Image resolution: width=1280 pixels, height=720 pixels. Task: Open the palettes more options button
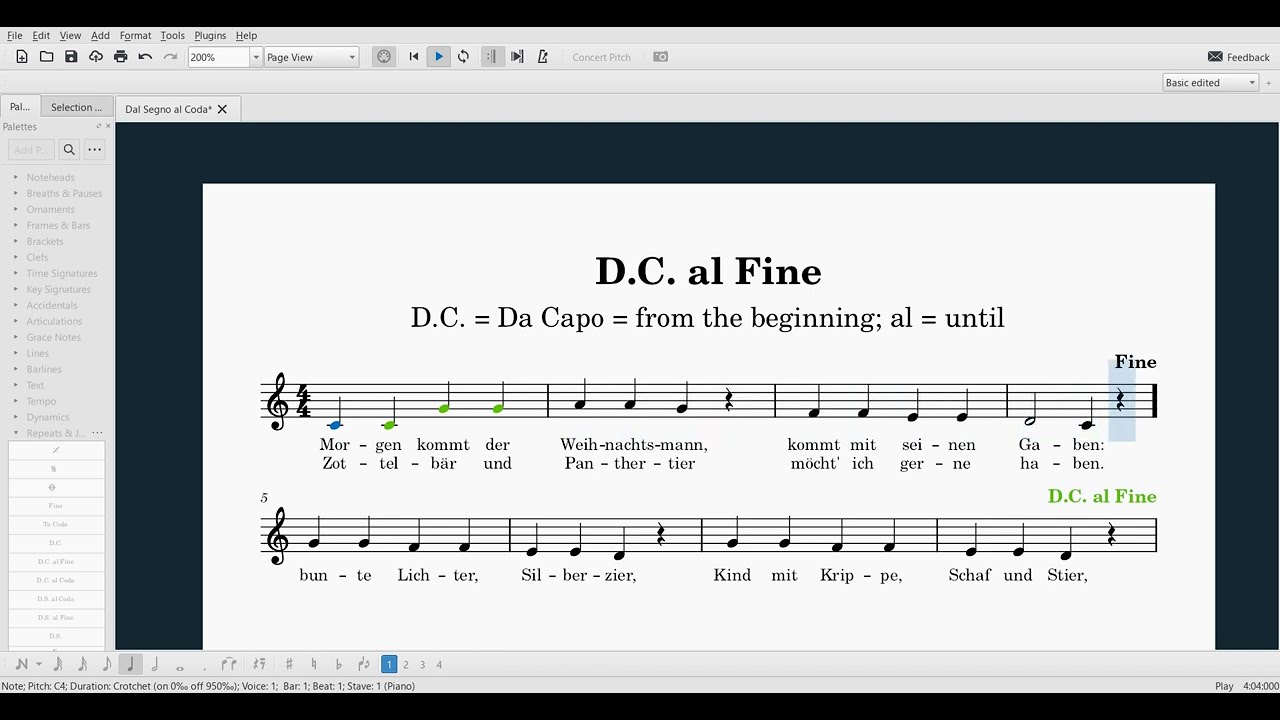94,150
